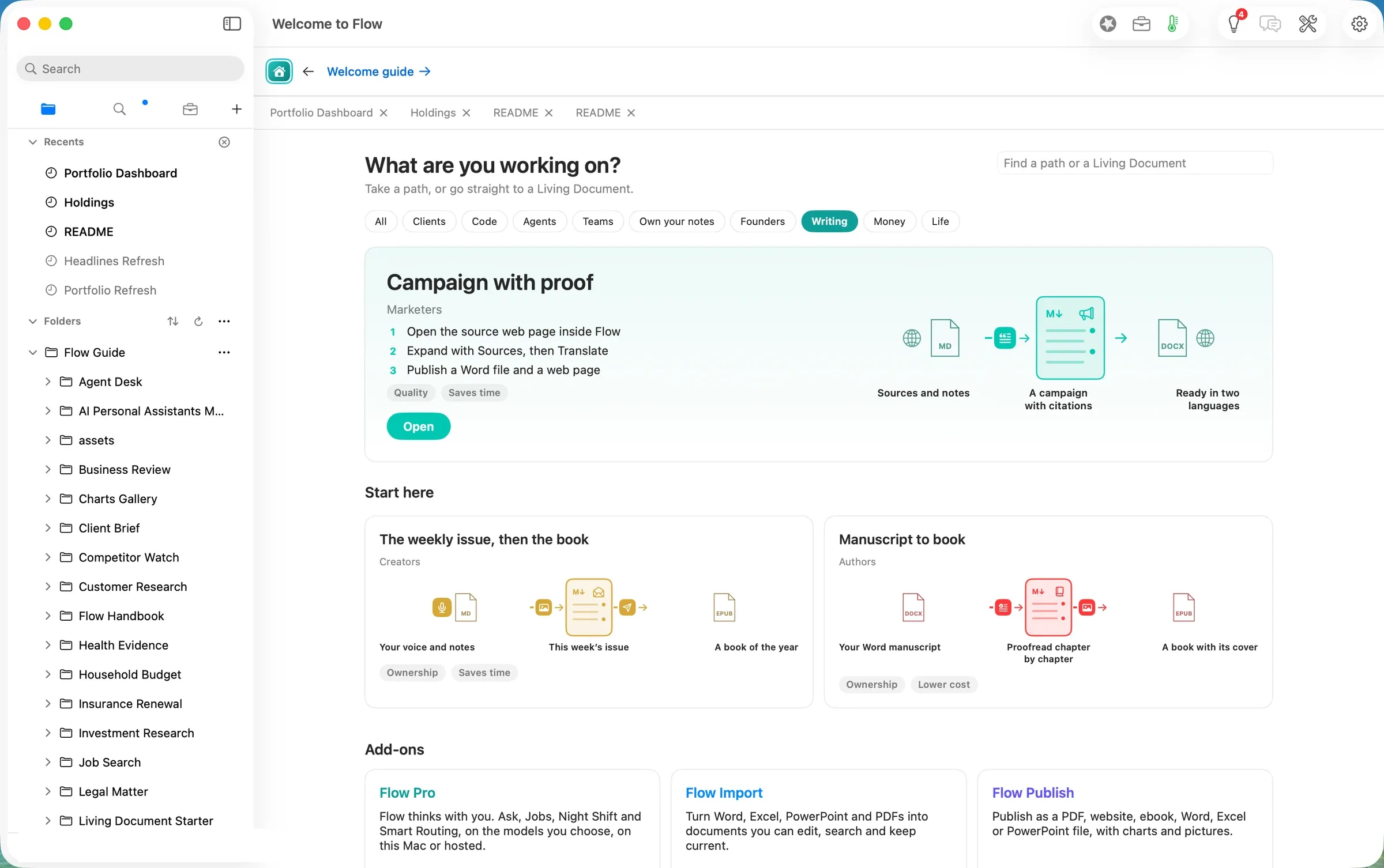The width and height of the screenshot is (1384, 868).
Task: Open Flow Guide folder more options
Action: (224, 352)
